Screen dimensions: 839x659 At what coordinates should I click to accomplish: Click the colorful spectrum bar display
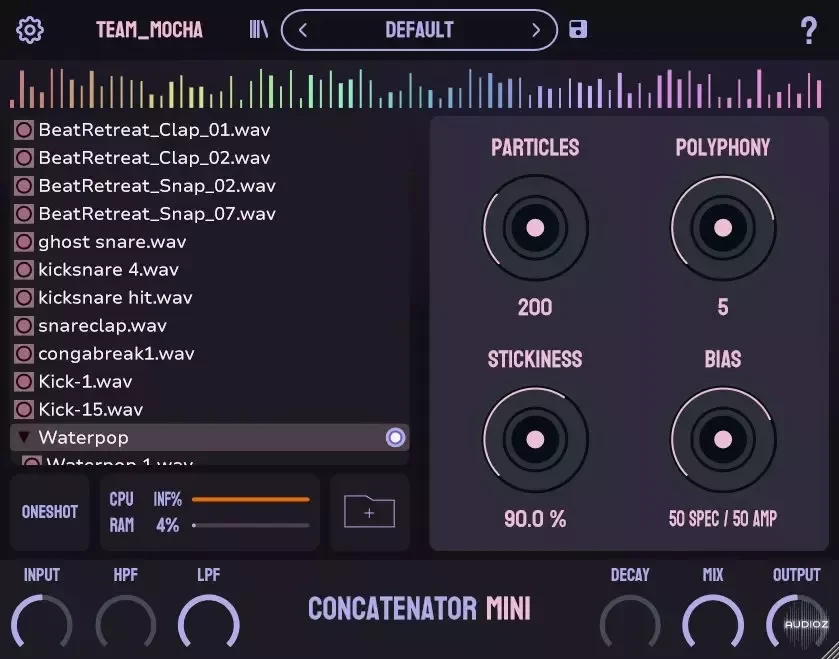pyautogui.click(x=416, y=88)
